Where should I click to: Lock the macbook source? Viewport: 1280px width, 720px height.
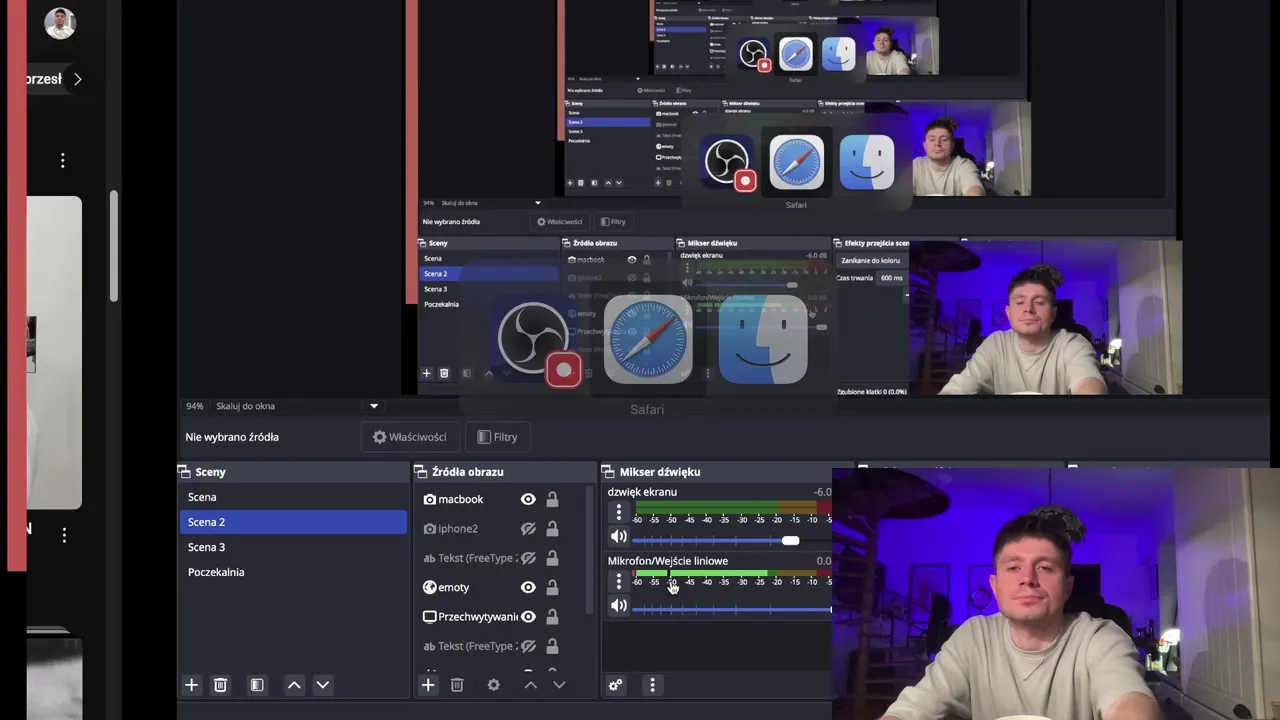(x=552, y=499)
